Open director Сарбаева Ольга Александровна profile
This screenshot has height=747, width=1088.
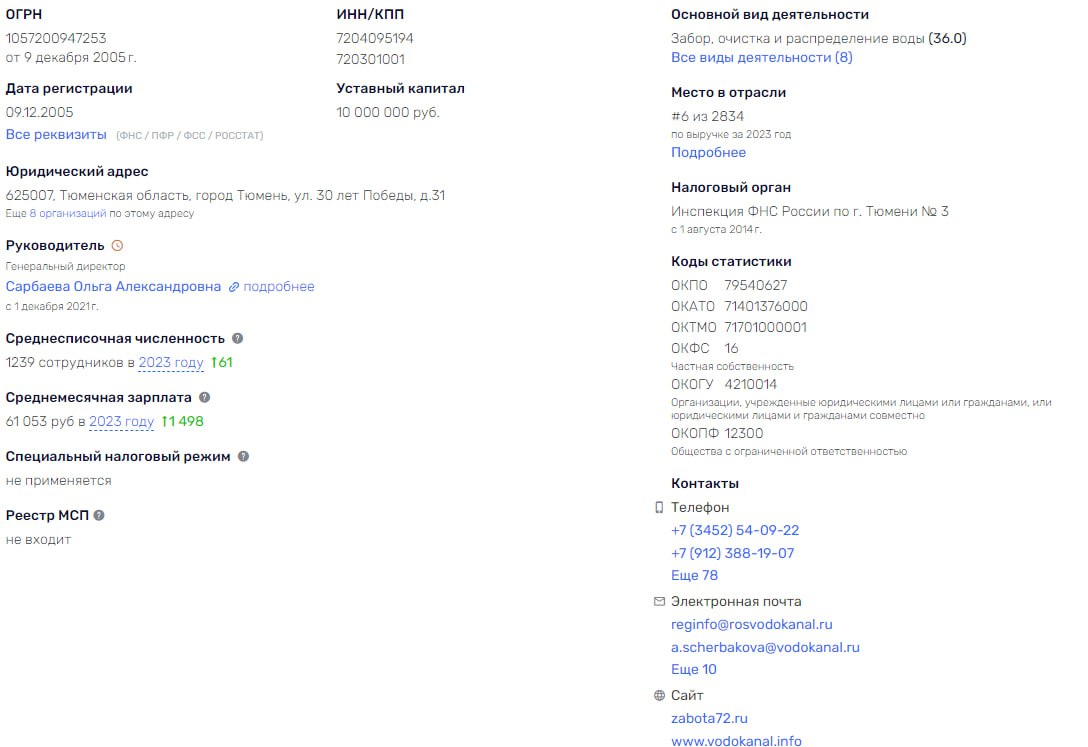113,286
